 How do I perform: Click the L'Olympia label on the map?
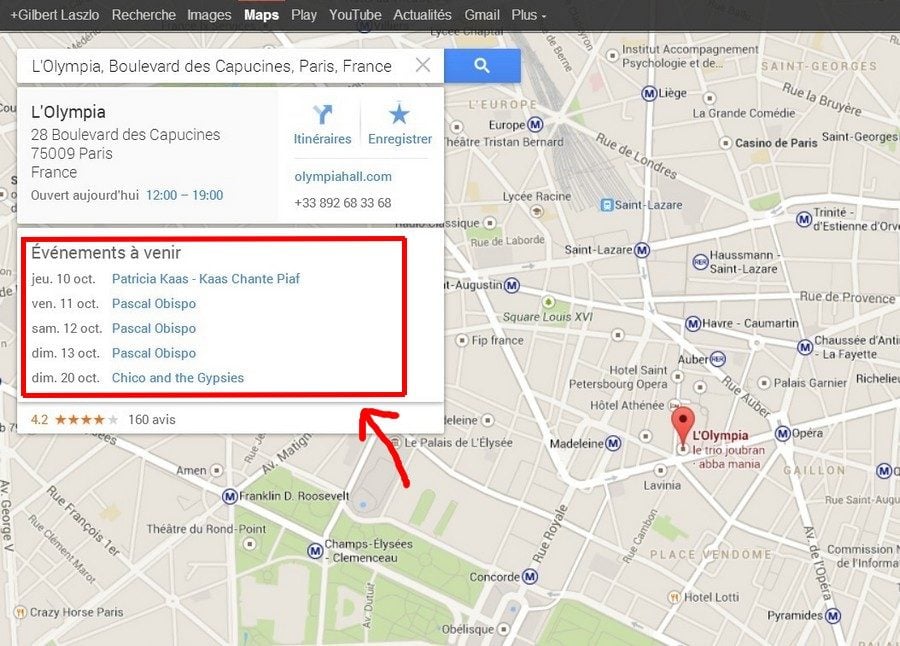[x=720, y=435]
